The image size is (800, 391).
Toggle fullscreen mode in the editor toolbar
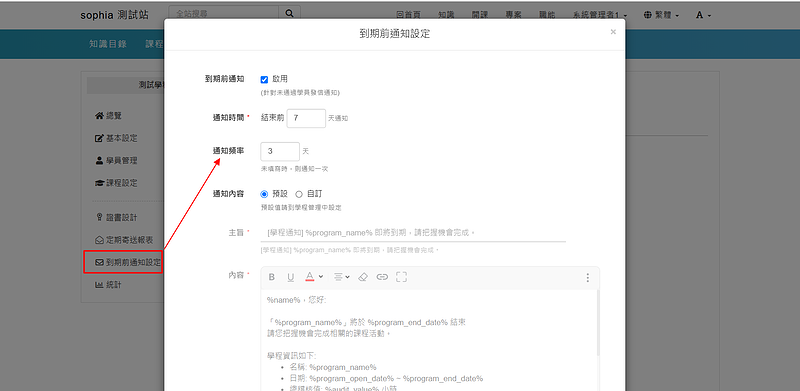pos(402,277)
